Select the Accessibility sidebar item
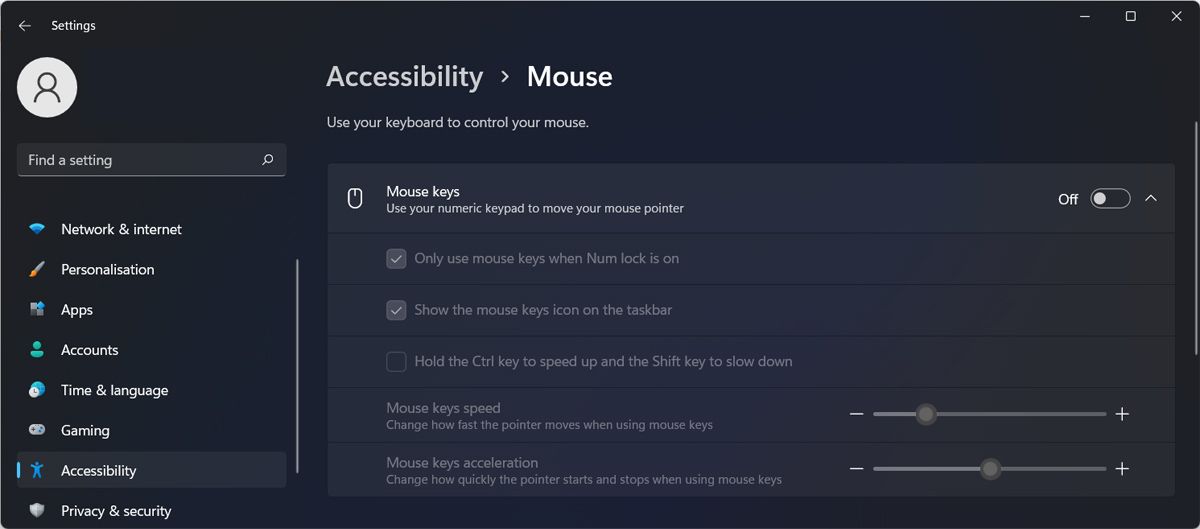This screenshot has width=1200, height=529. click(98, 471)
